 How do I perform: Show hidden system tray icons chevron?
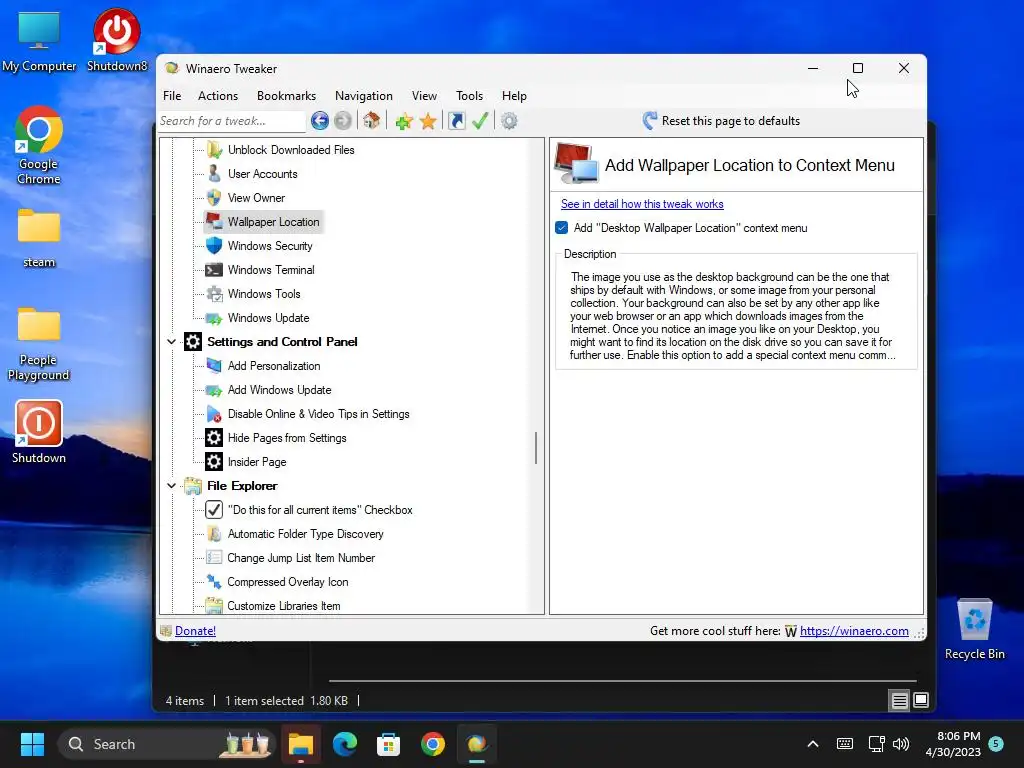pos(813,744)
